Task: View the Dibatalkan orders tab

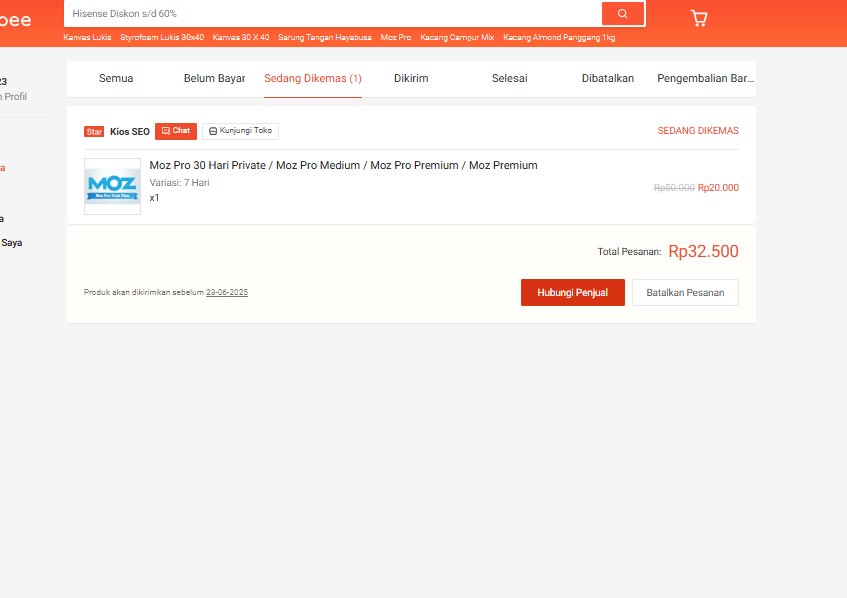Action: coord(608,78)
